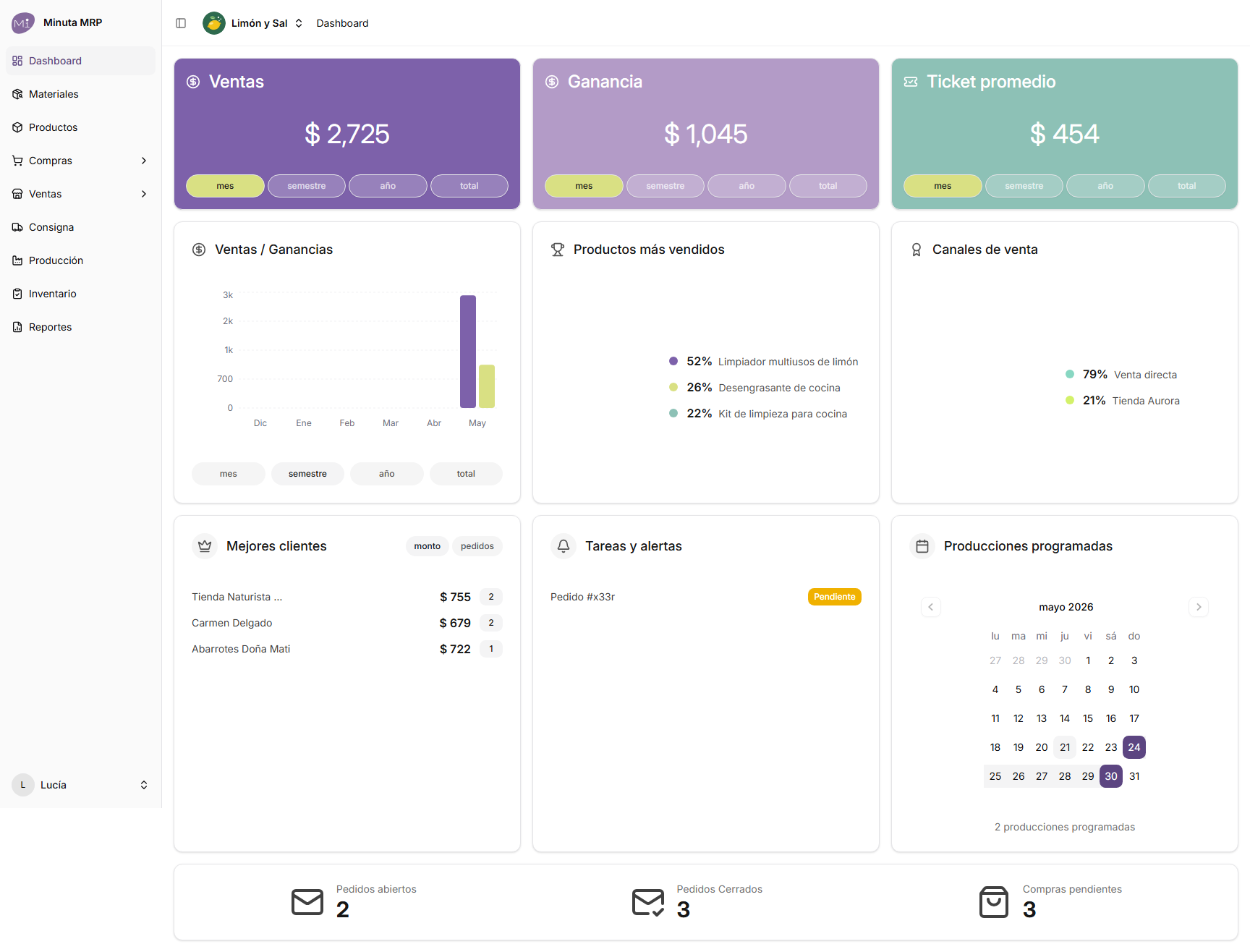This screenshot has width=1250, height=952.
Task: Click the award icon for Canales de venta
Action: pos(917,250)
